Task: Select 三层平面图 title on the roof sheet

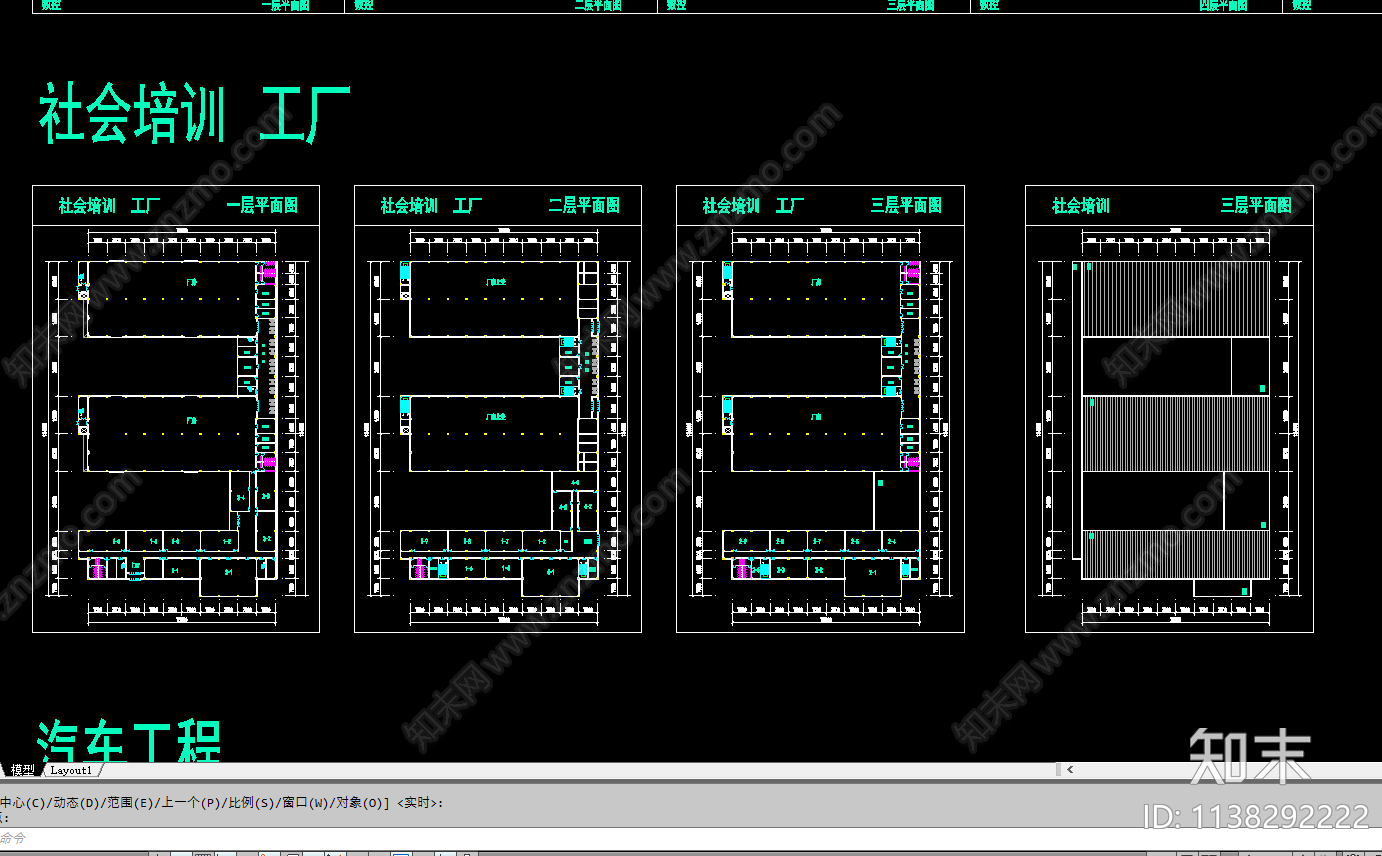Action: click(x=1256, y=206)
